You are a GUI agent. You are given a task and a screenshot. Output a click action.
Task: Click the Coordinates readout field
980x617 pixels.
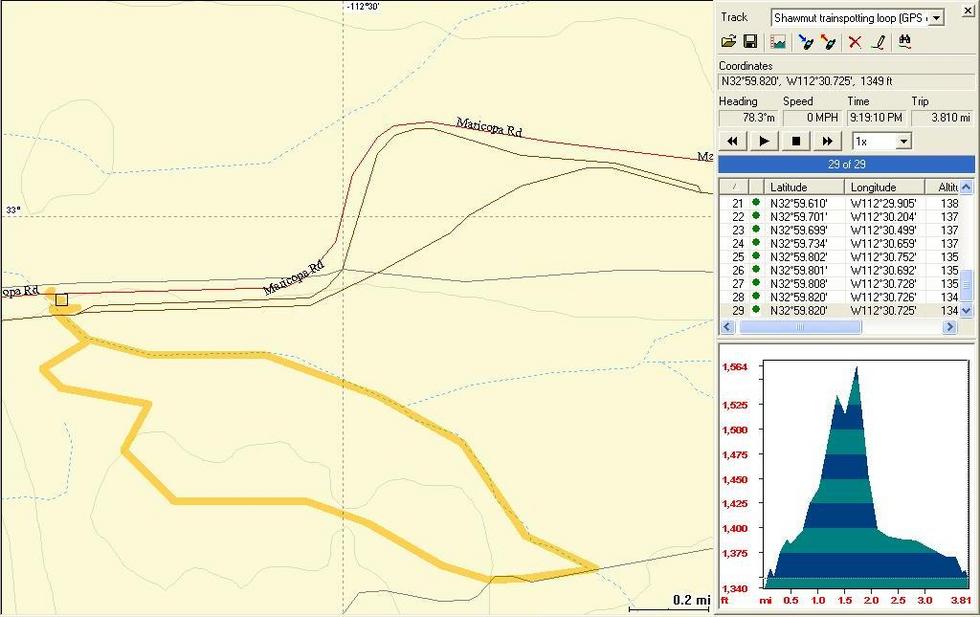[846, 81]
